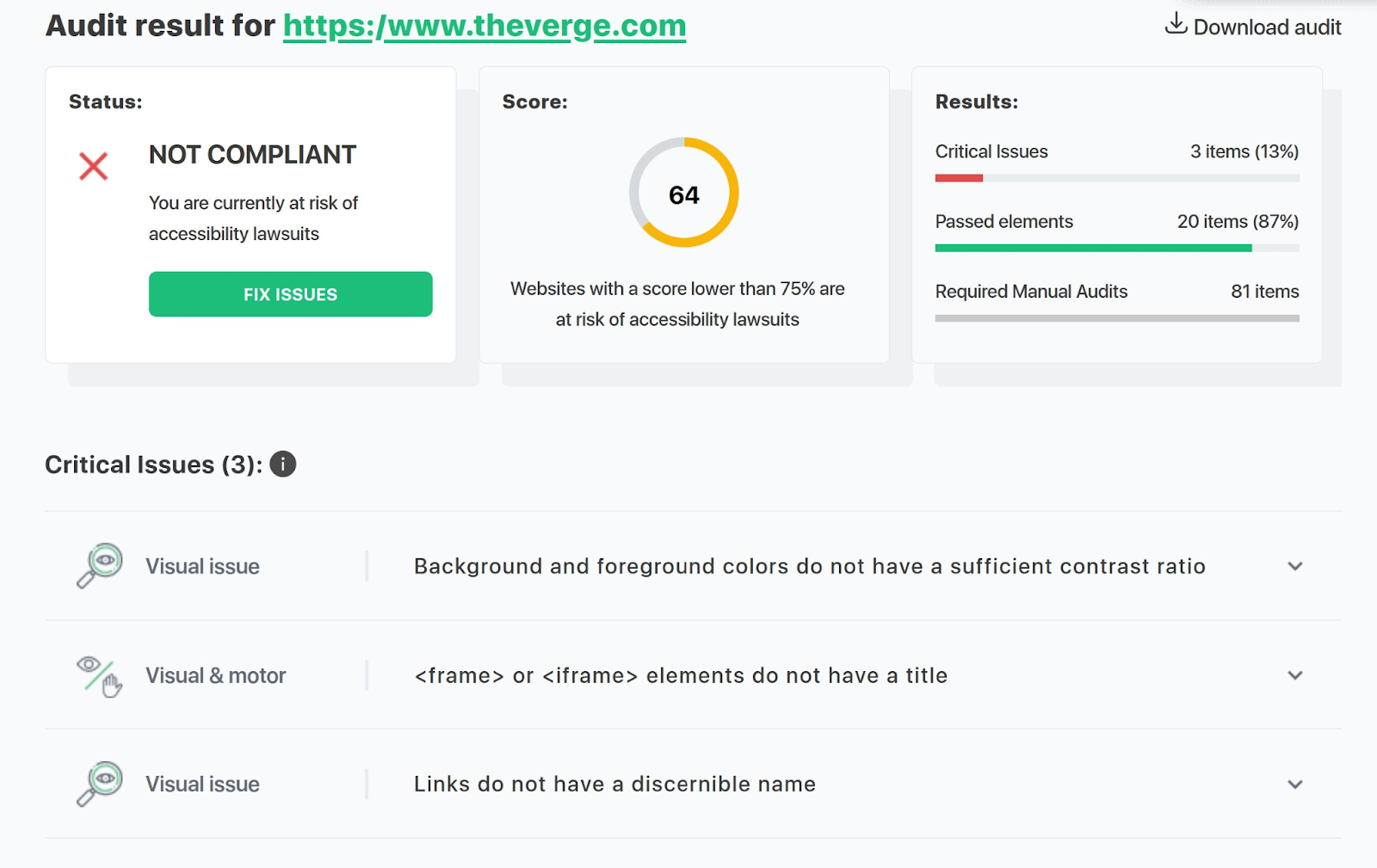Select 'Links do not have a discernible name'
The height and width of the screenshot is (868, 1377).
(x=614, y=785)
